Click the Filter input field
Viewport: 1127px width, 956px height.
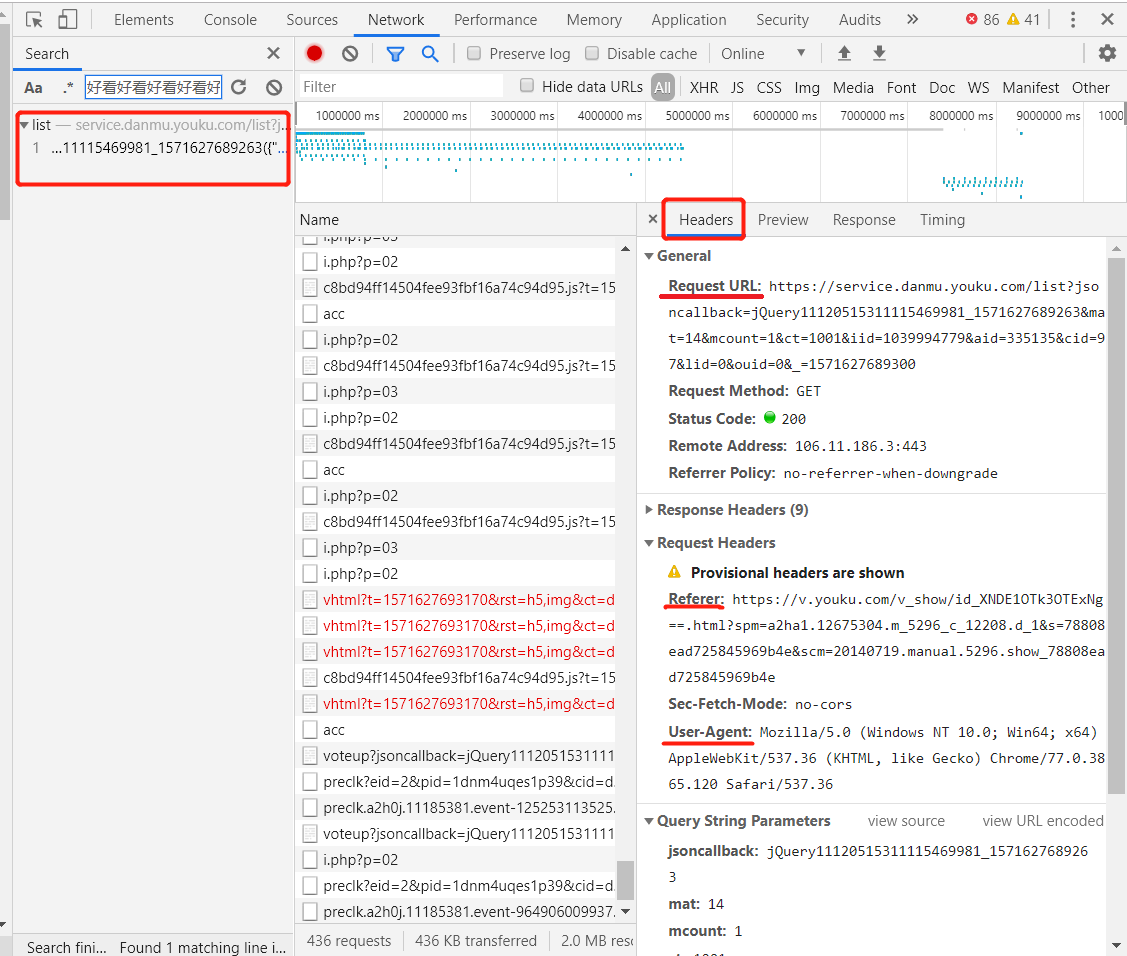click(x=400, y=88)
